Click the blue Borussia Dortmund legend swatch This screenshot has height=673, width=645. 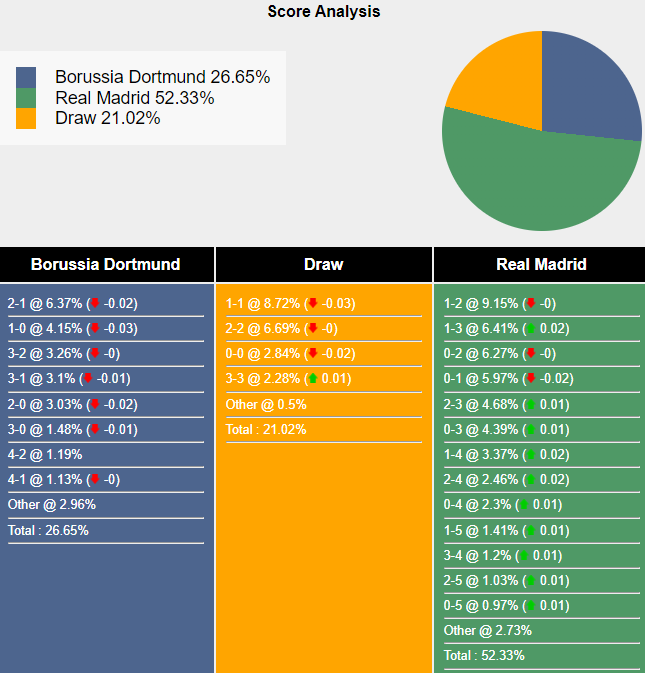coord(26,78)
